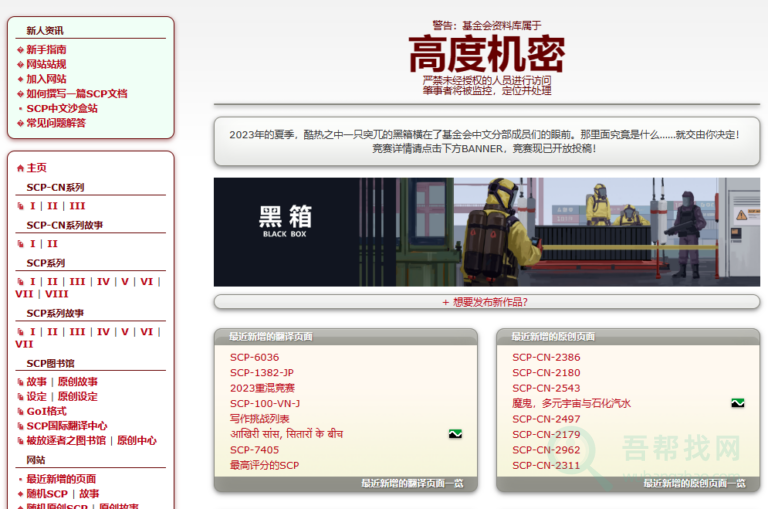Open 随机SCP link in sidebar
Viewport: 768px width, 509px height.
tap(49, 493)
